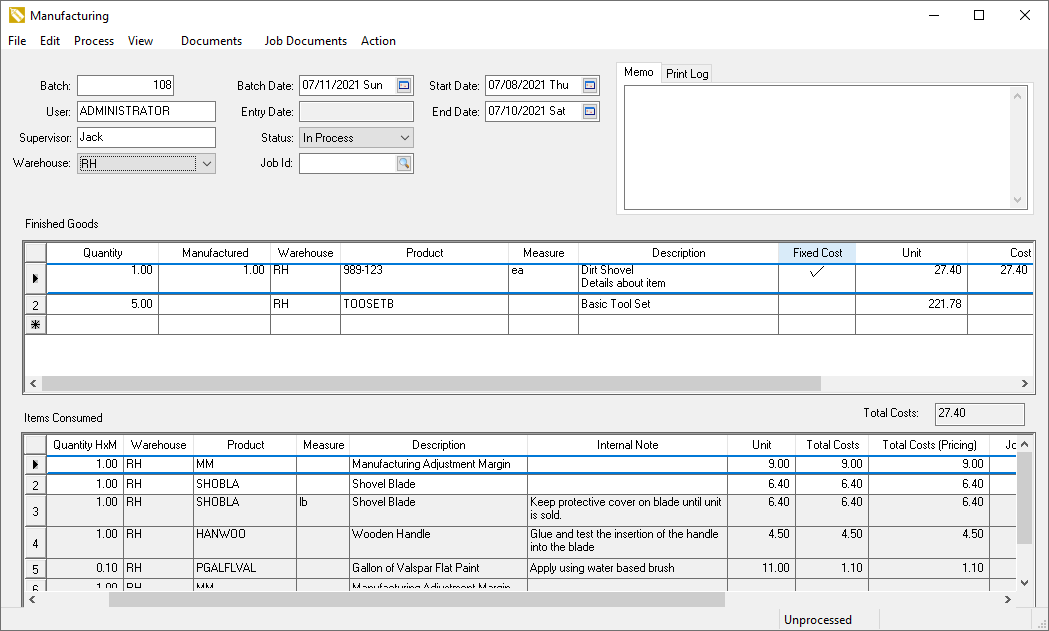This screenshot has height=631, width=1049.
Task: Toggle Fixed Cost for Basic Tool Set row
Action: click(x=817, y=304)
